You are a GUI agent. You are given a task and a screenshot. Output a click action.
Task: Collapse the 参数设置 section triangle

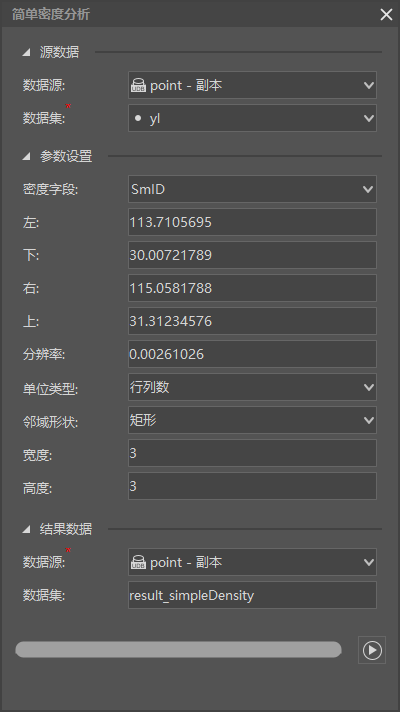26,157
